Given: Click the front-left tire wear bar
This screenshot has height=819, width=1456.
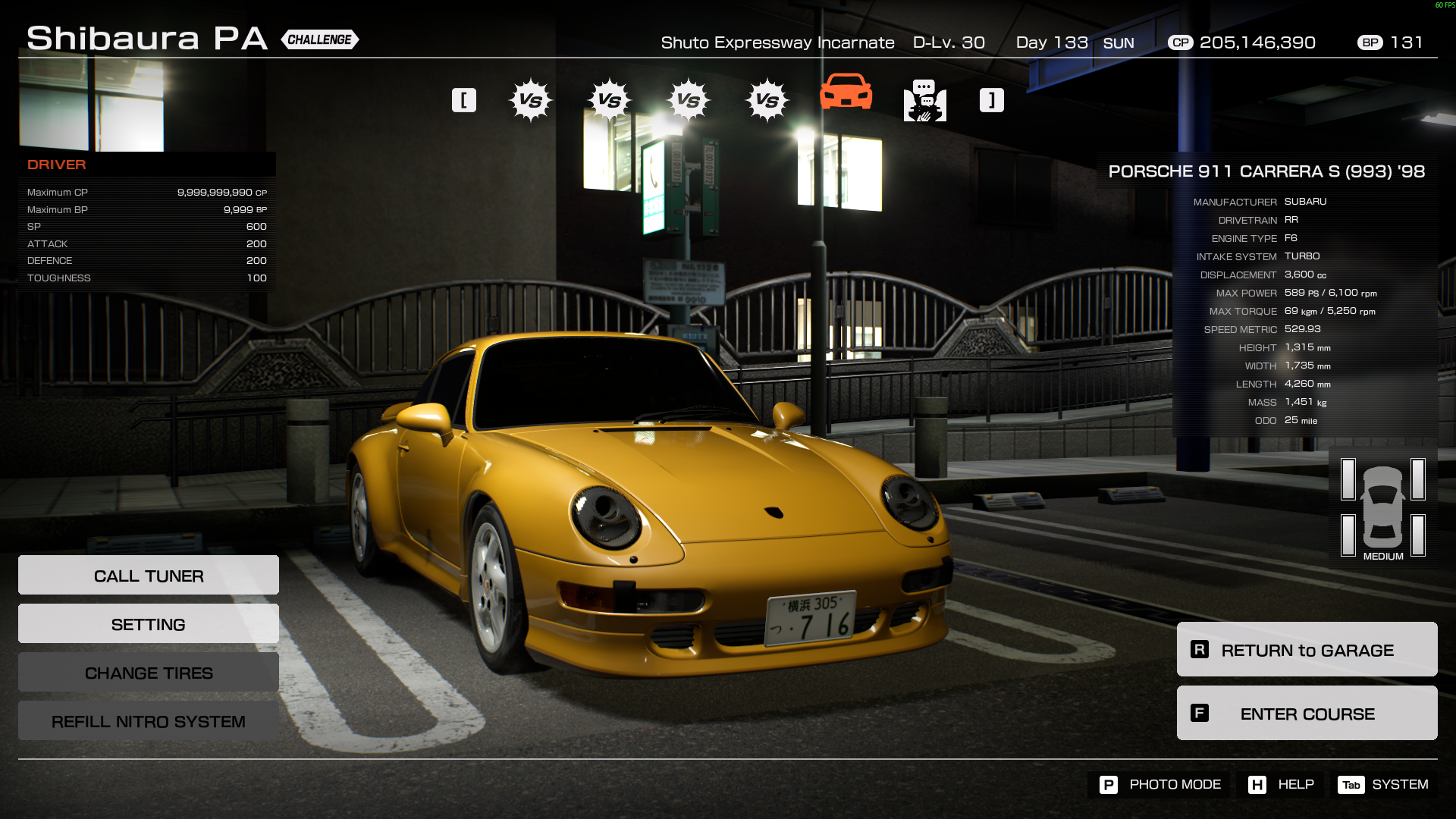Looking at the screenshot, I should [1348, 479].
